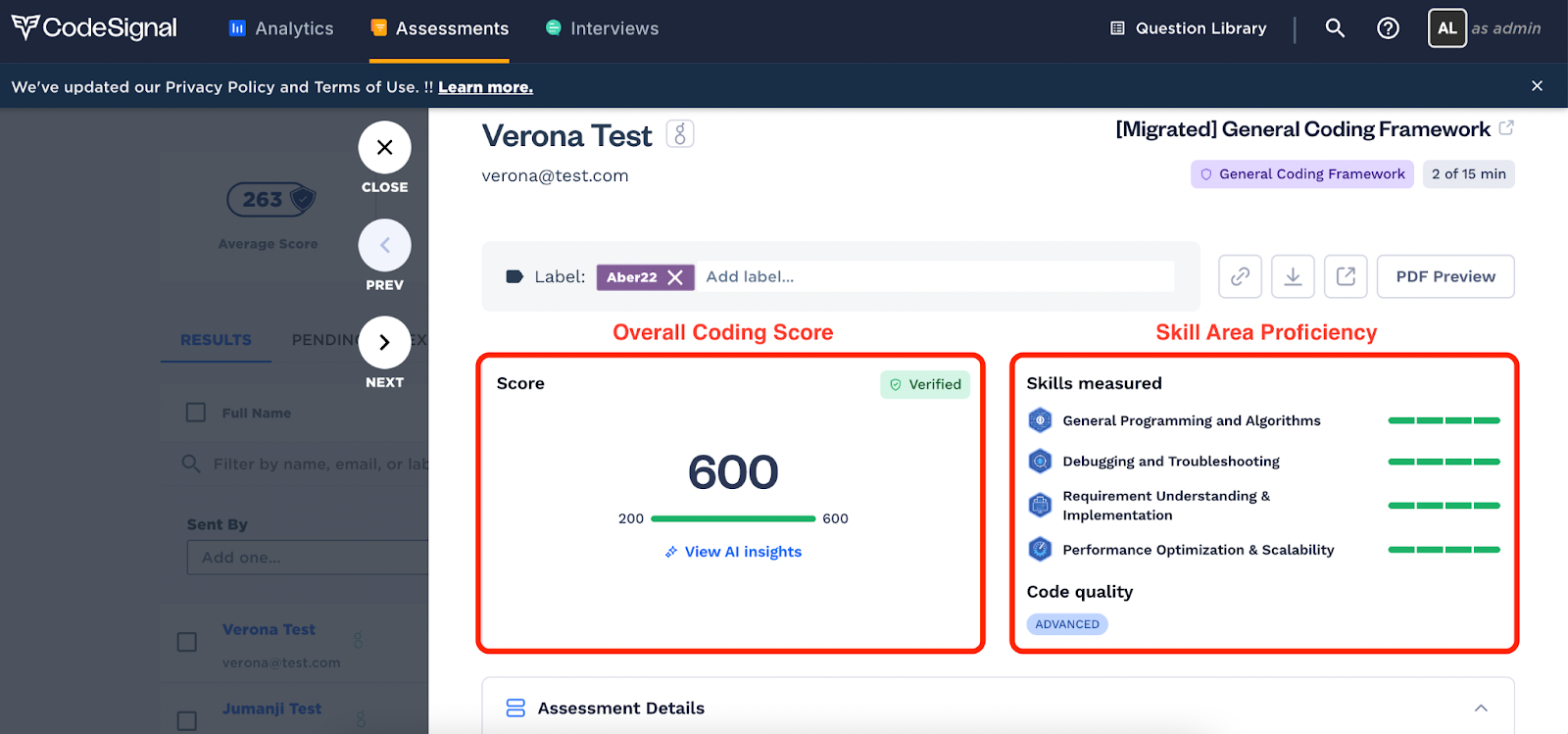Image resolution: width=1568 pixels, height=734 pixels.
Task: Click Requirement Understanding & Implementation skill icon
Action: (1040, 506)
